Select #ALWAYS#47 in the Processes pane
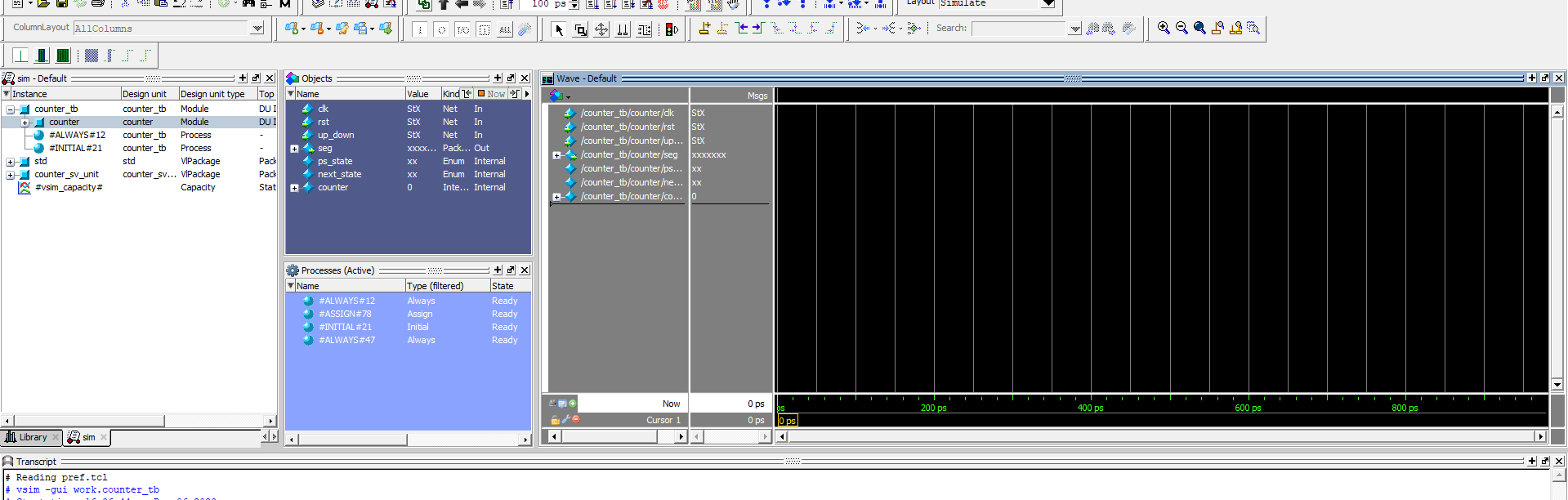Viewport: 1568px width, 500px height. [x=346, y=340]
